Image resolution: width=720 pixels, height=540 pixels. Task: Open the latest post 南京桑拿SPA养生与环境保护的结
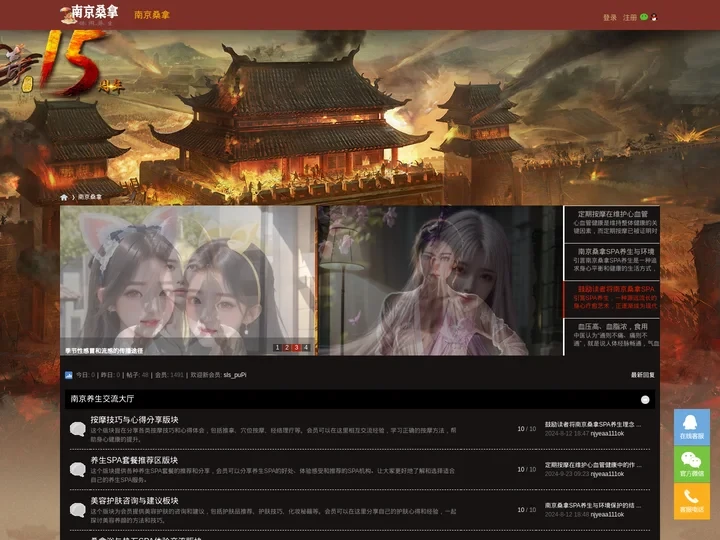pyautogui.click(x=593, y=505)
